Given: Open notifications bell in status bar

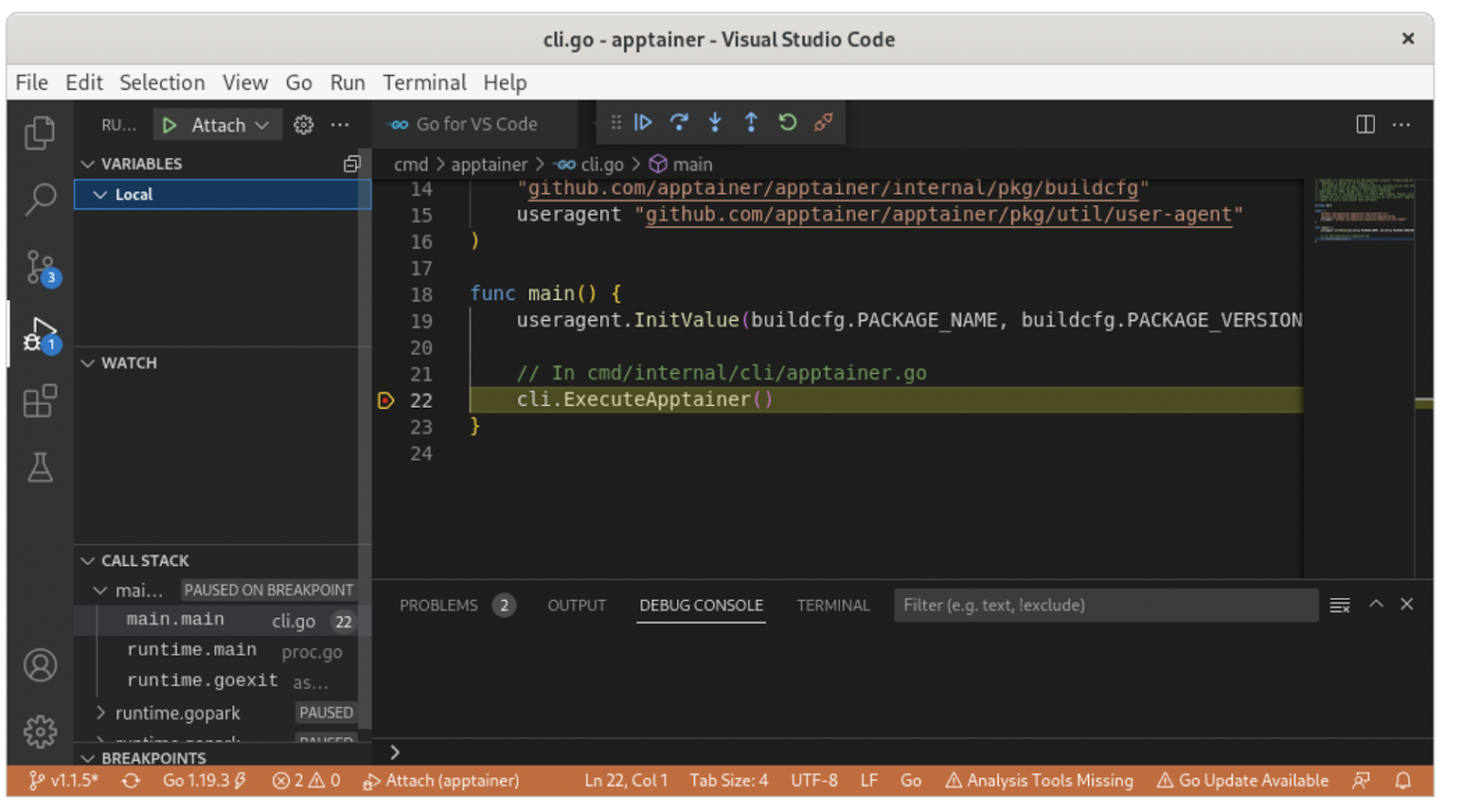Looking at the screenshot, I should (x=1403, y=781).
